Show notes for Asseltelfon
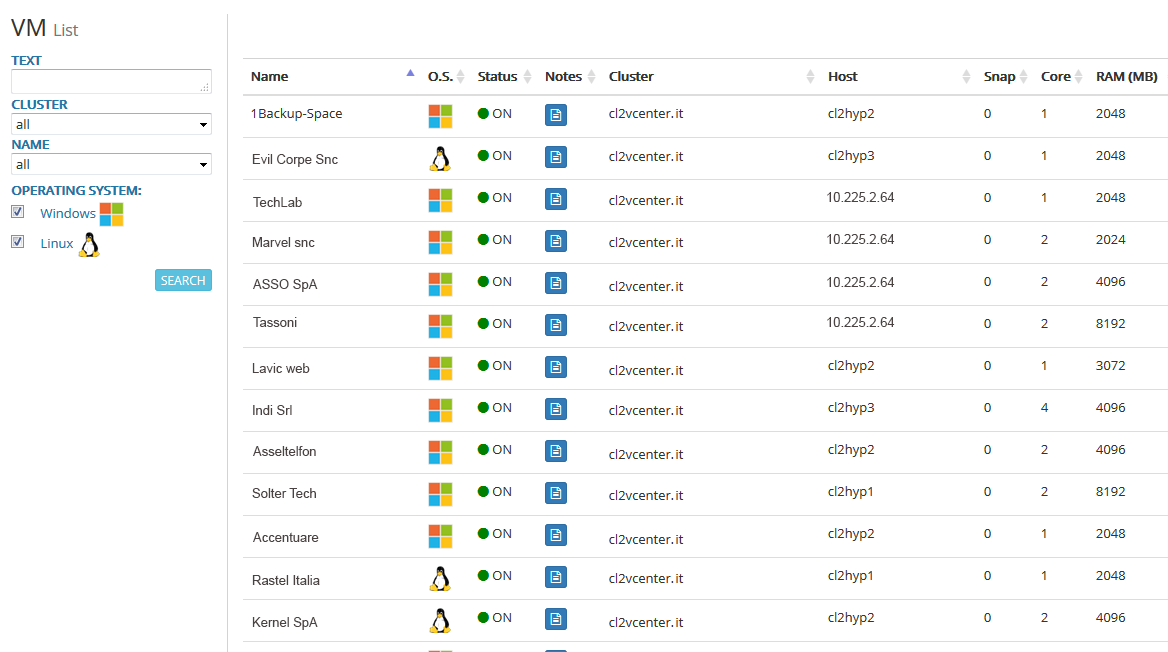The width and height of the screenshot is (1168, 652). pos(556,451)
